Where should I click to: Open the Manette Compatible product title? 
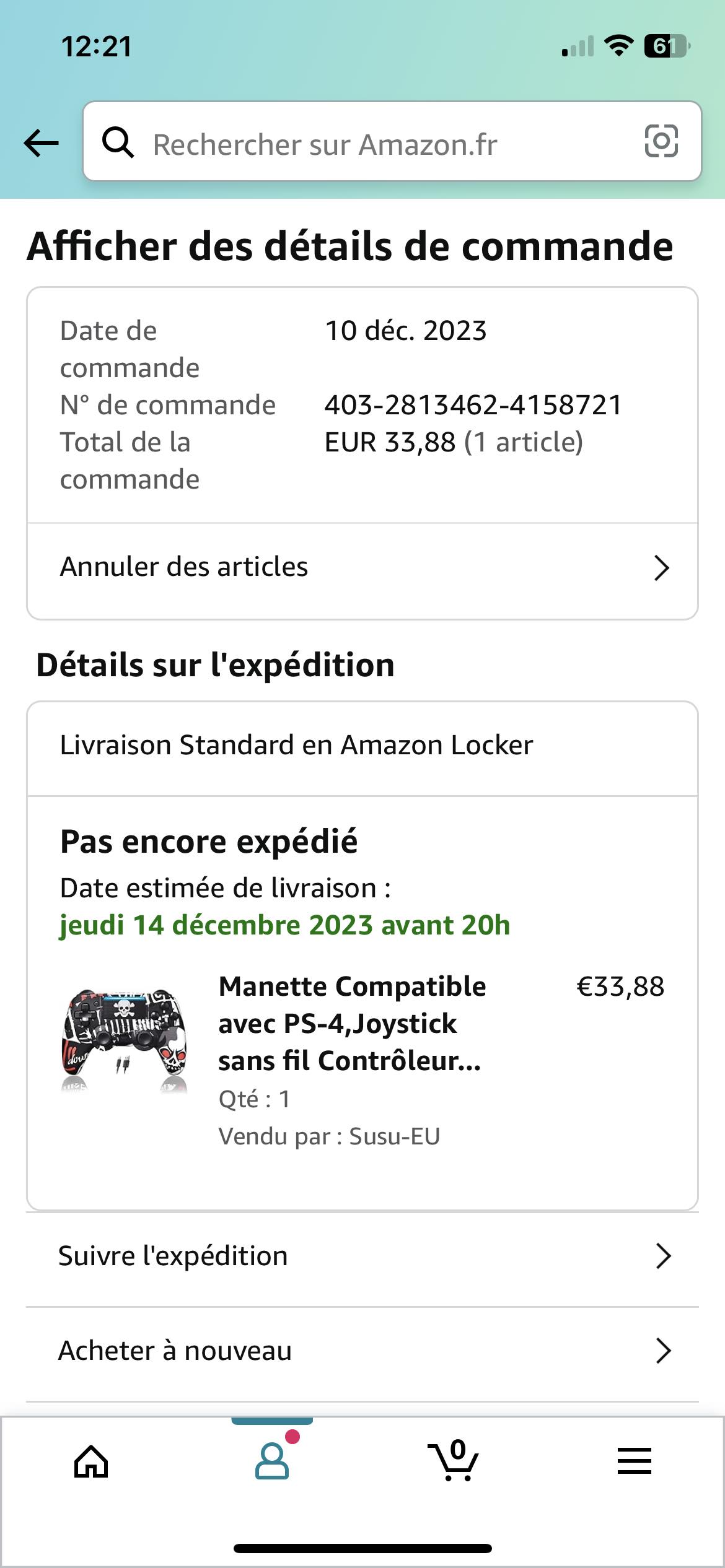(352, 1024)
